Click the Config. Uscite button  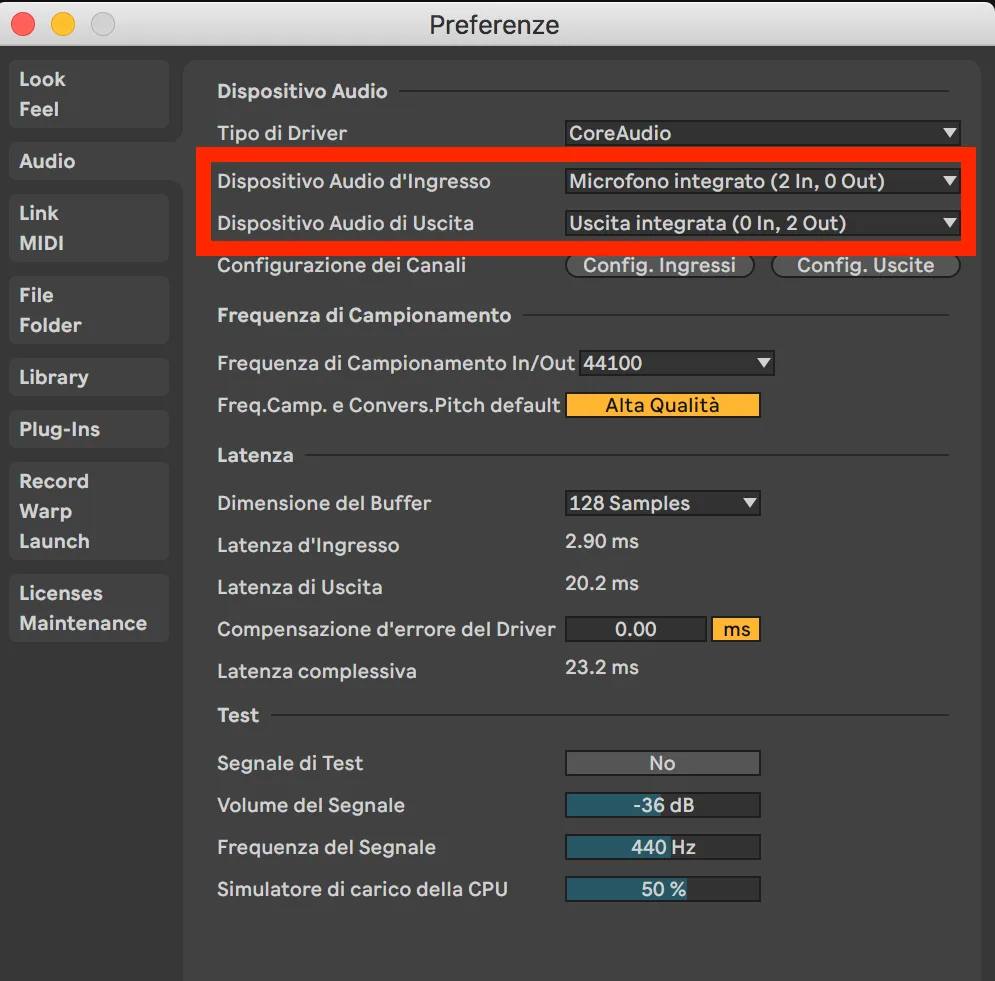(866, 265)
